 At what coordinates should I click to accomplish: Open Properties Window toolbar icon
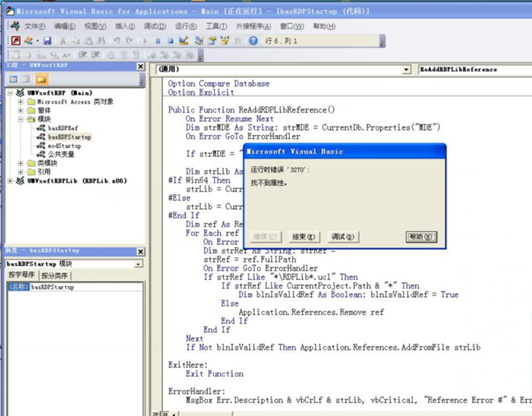tap(212, 41)
